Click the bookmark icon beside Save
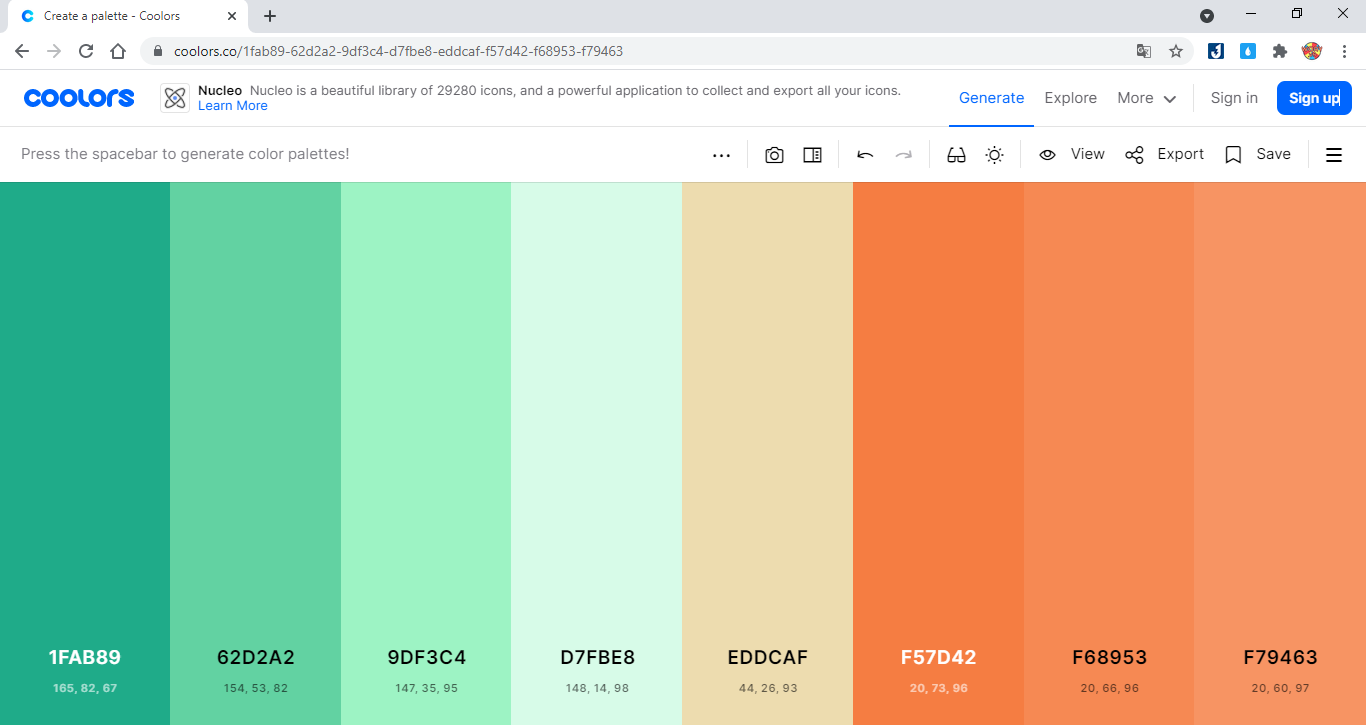This screenshot has width=1370, height=725. coord(1233,155)
